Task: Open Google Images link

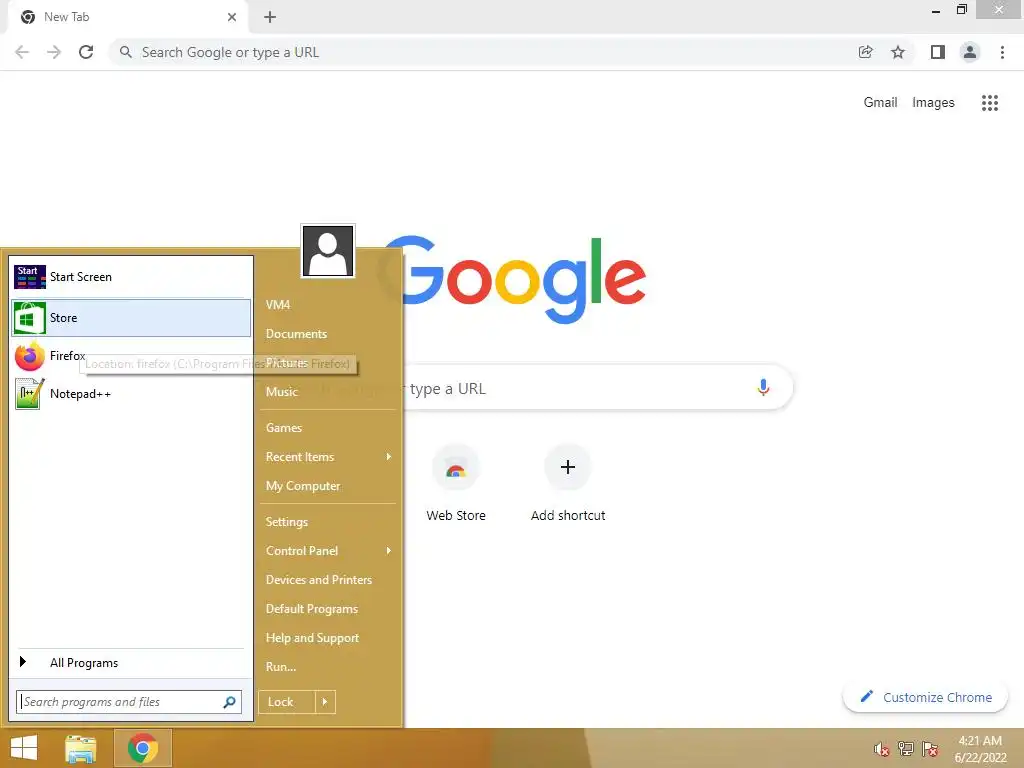Action: tap(933, 103)
